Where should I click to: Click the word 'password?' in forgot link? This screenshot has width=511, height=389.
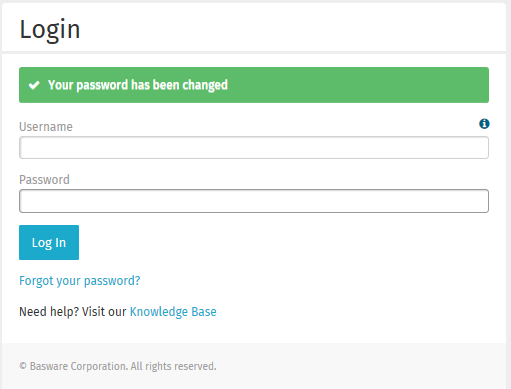click(112, 281)
